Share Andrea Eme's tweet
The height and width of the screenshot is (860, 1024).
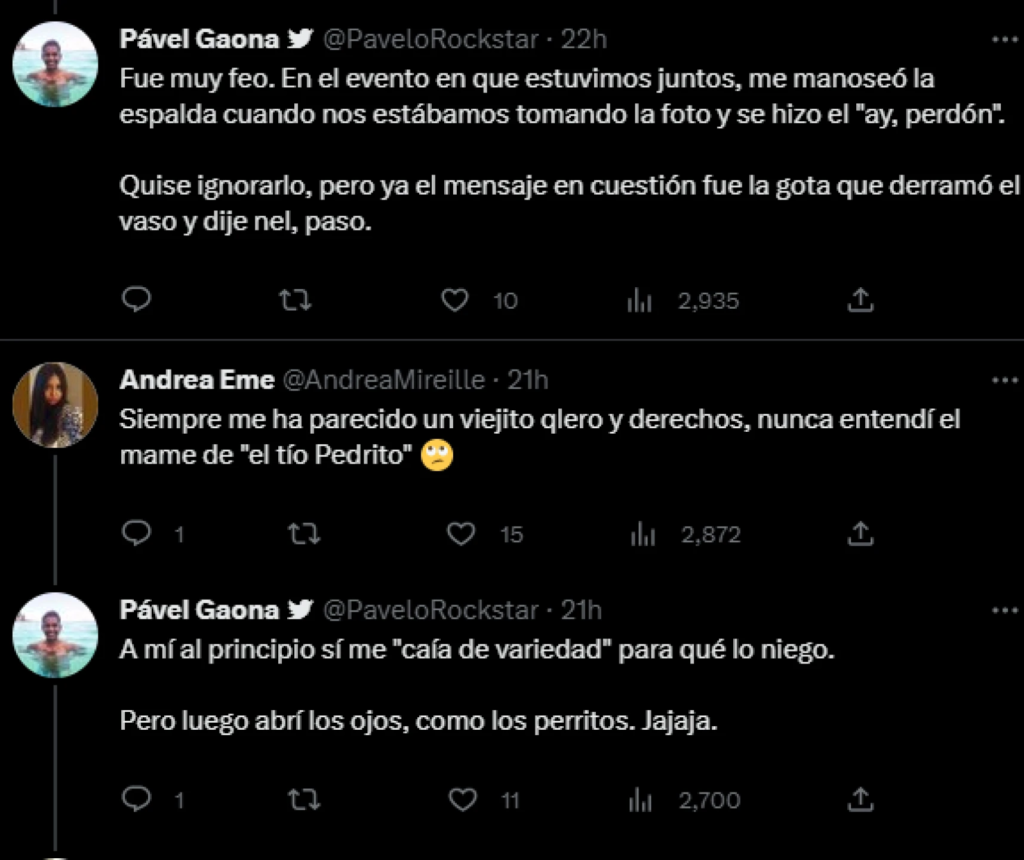click(860, 535)
